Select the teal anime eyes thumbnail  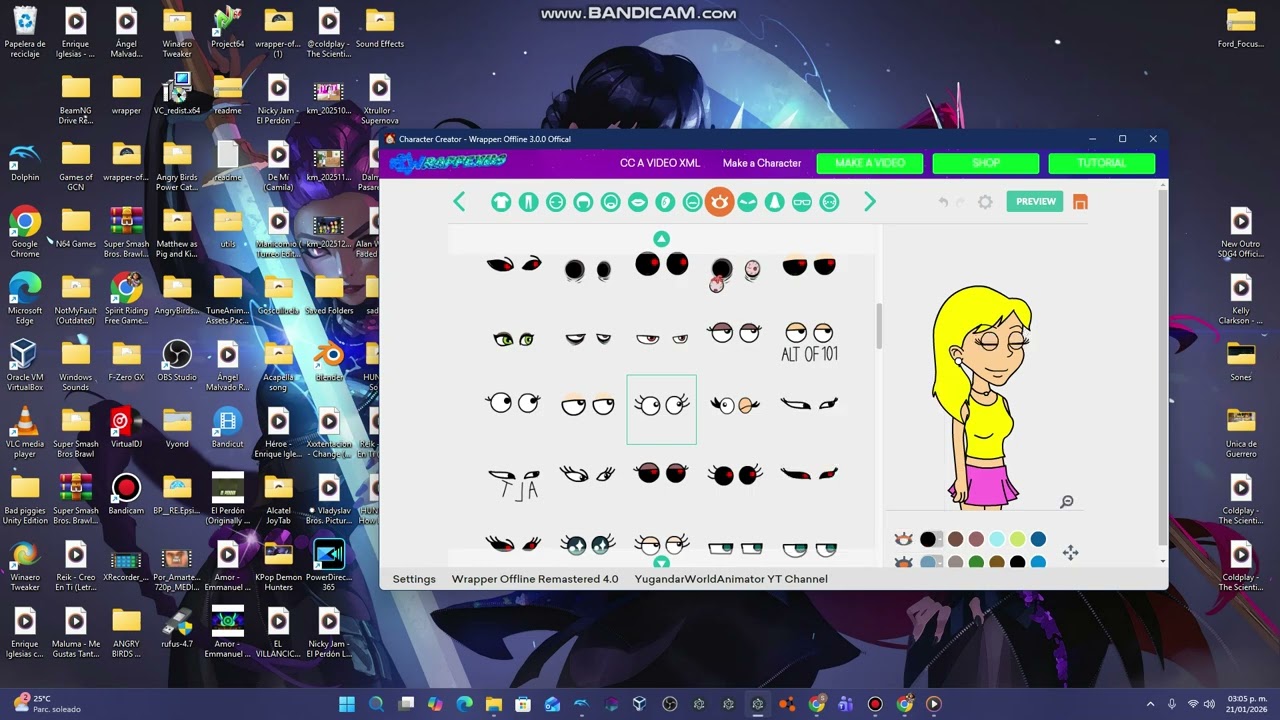587,544
